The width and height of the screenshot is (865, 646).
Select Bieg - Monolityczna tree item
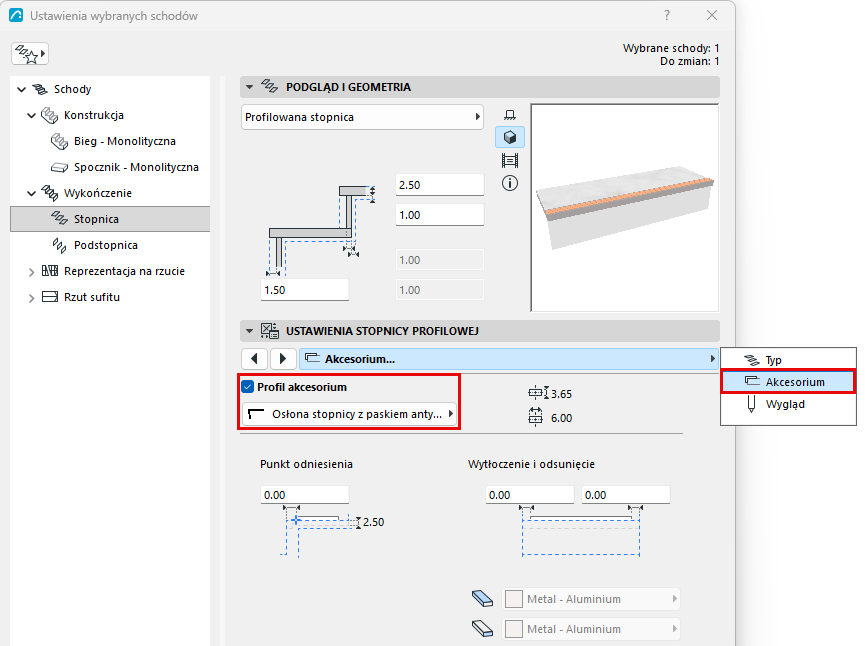[x=125, y=141]
